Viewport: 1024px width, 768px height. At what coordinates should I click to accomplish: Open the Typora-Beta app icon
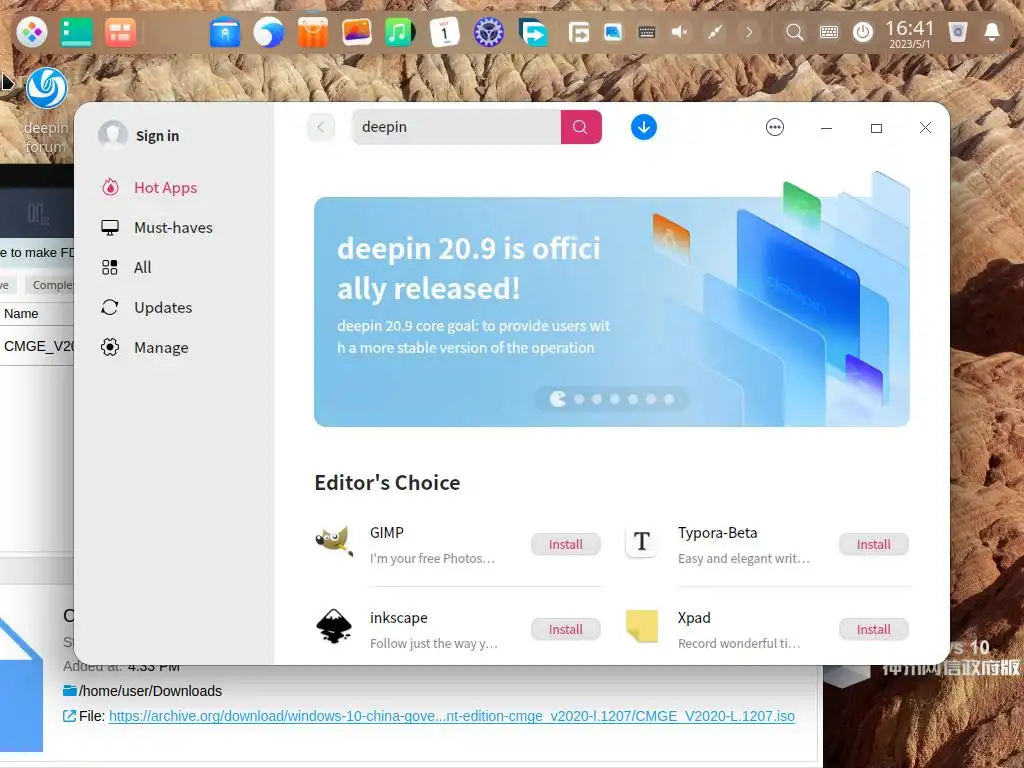coord(641,541)
